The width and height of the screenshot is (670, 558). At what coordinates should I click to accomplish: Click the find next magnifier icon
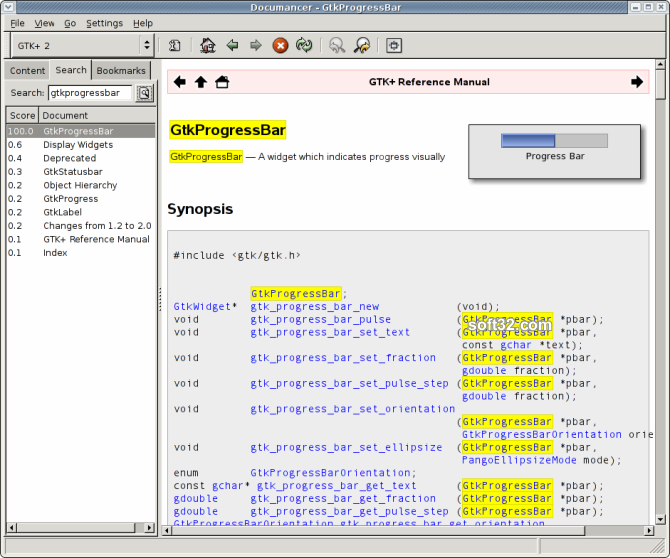pos(362,45)
